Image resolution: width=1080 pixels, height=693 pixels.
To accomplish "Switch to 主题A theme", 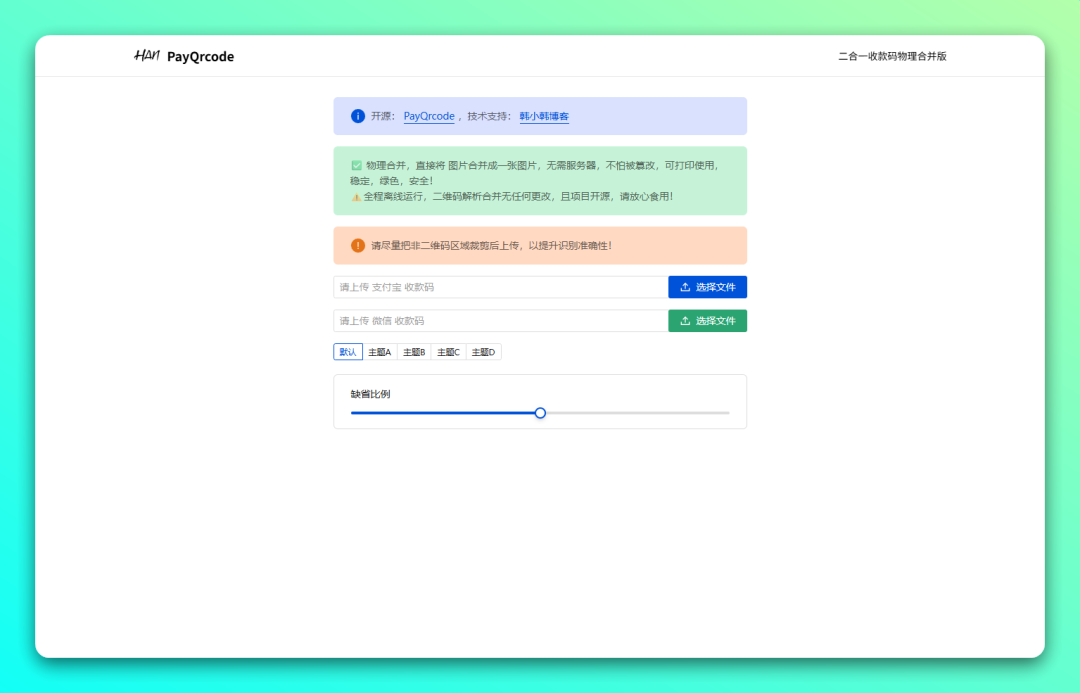I will coord(380,352).
